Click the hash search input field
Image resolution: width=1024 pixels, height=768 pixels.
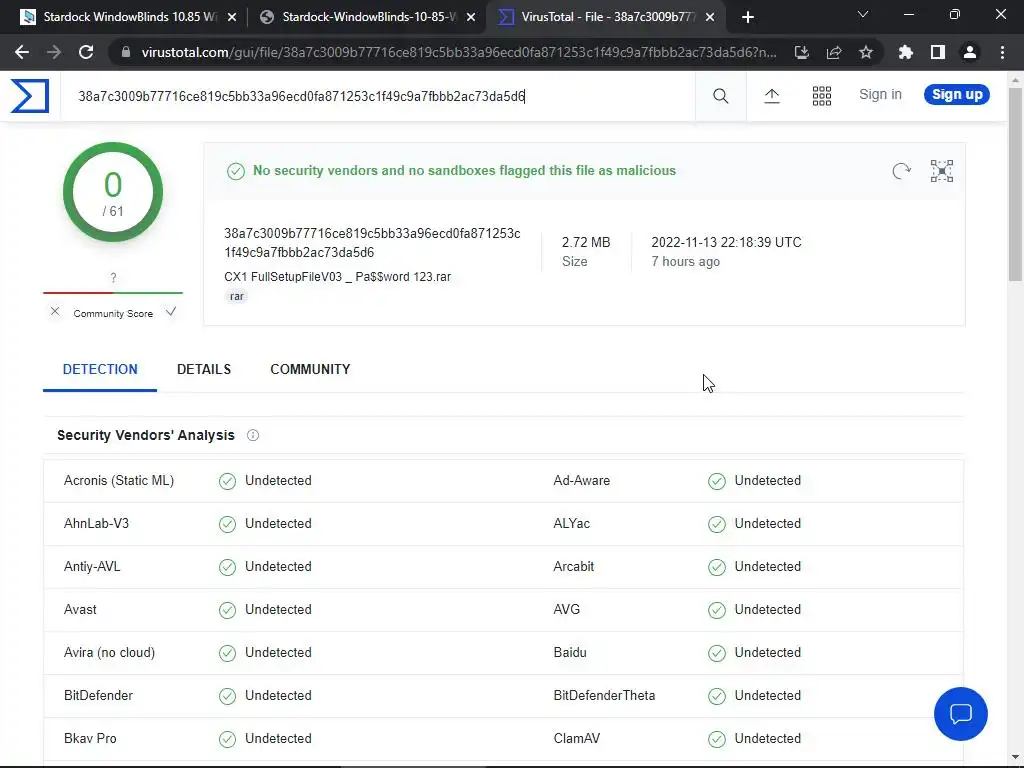tap(379, 97)
